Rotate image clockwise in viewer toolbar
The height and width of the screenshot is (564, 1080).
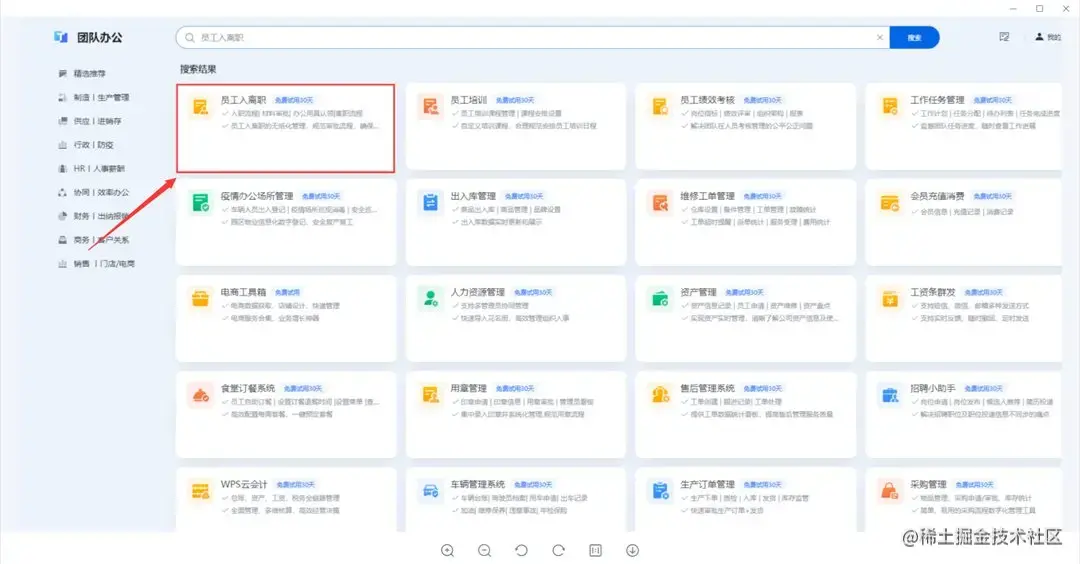coord(559,550)
